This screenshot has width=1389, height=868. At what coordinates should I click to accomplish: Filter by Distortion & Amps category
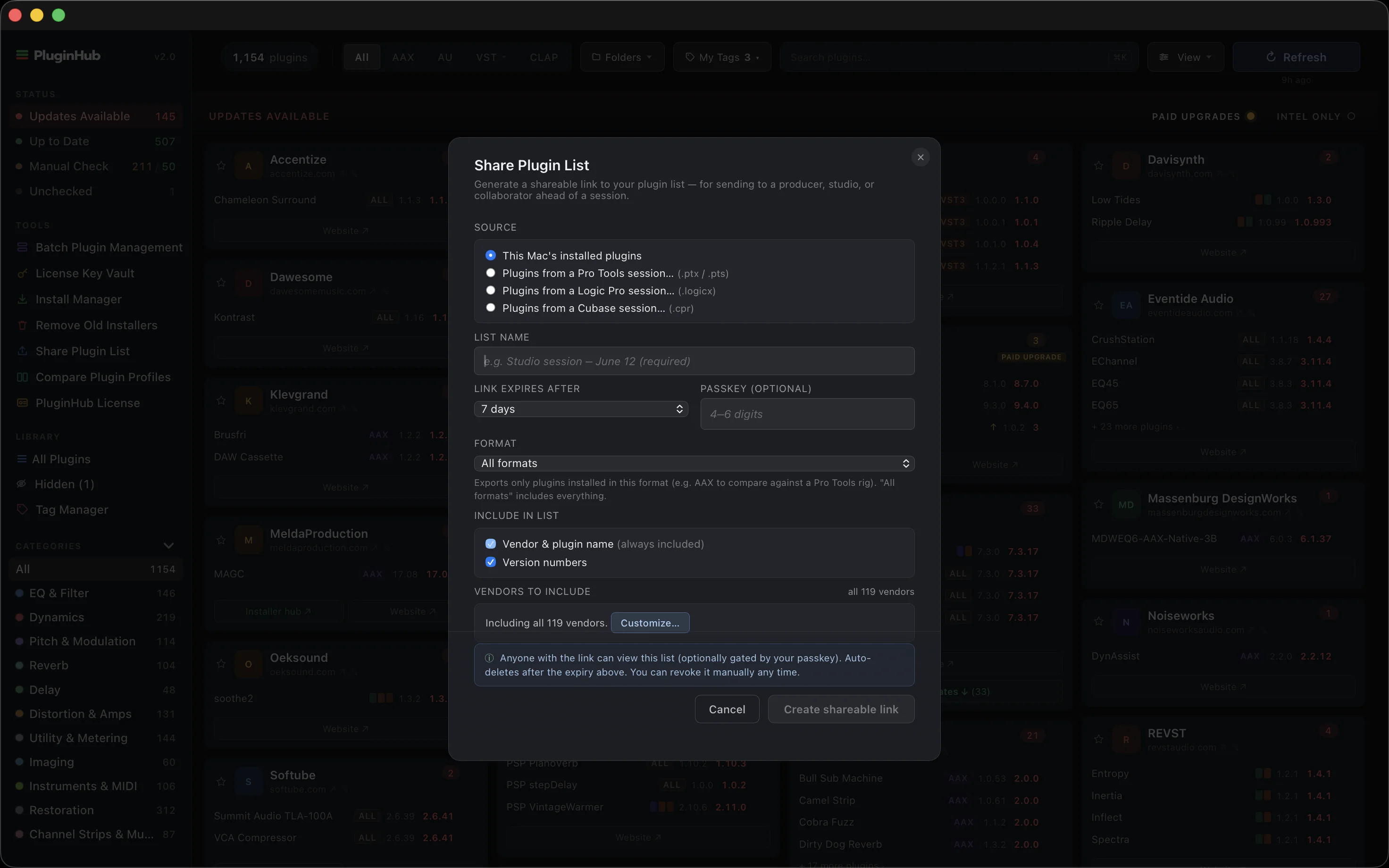(96, 714)
